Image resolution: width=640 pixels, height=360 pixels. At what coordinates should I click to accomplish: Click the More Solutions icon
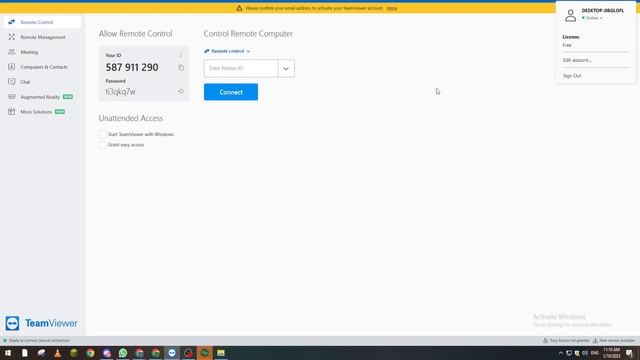(x=11, y=111)
